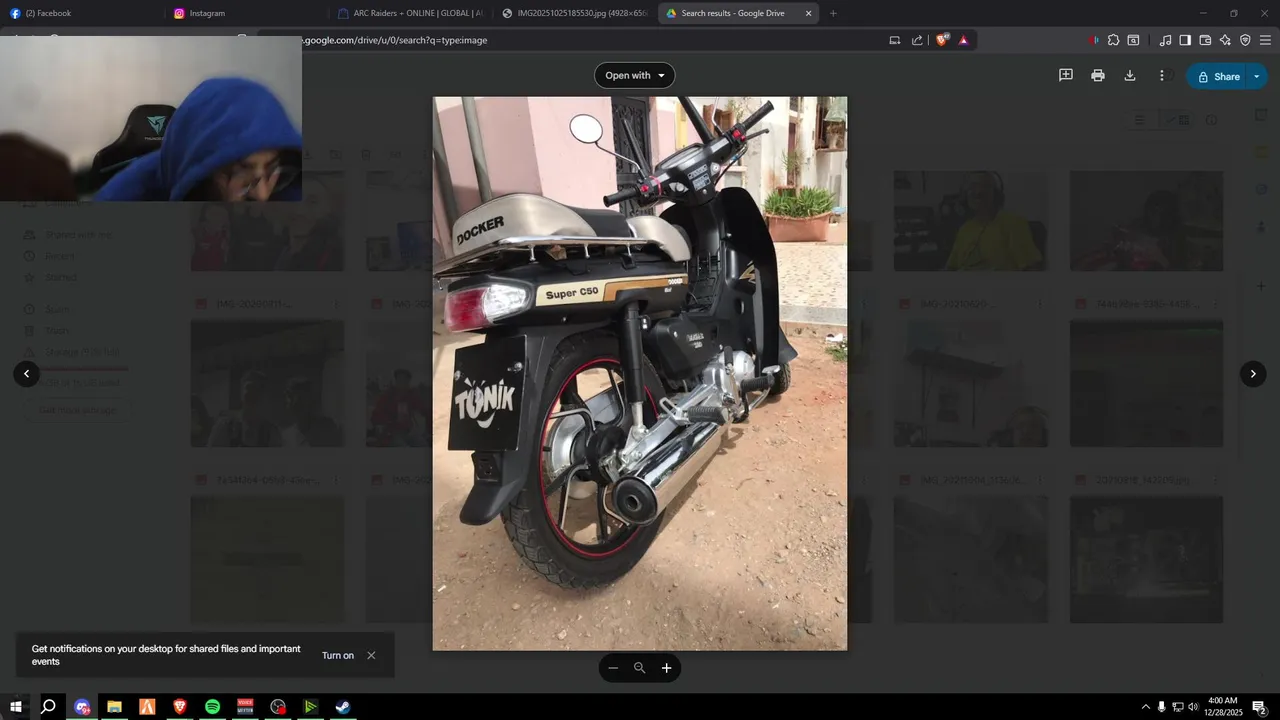Image resolution: width=1280 pixels, height=720 pixels.
Task: Go to the previous image
Action: 26,374
